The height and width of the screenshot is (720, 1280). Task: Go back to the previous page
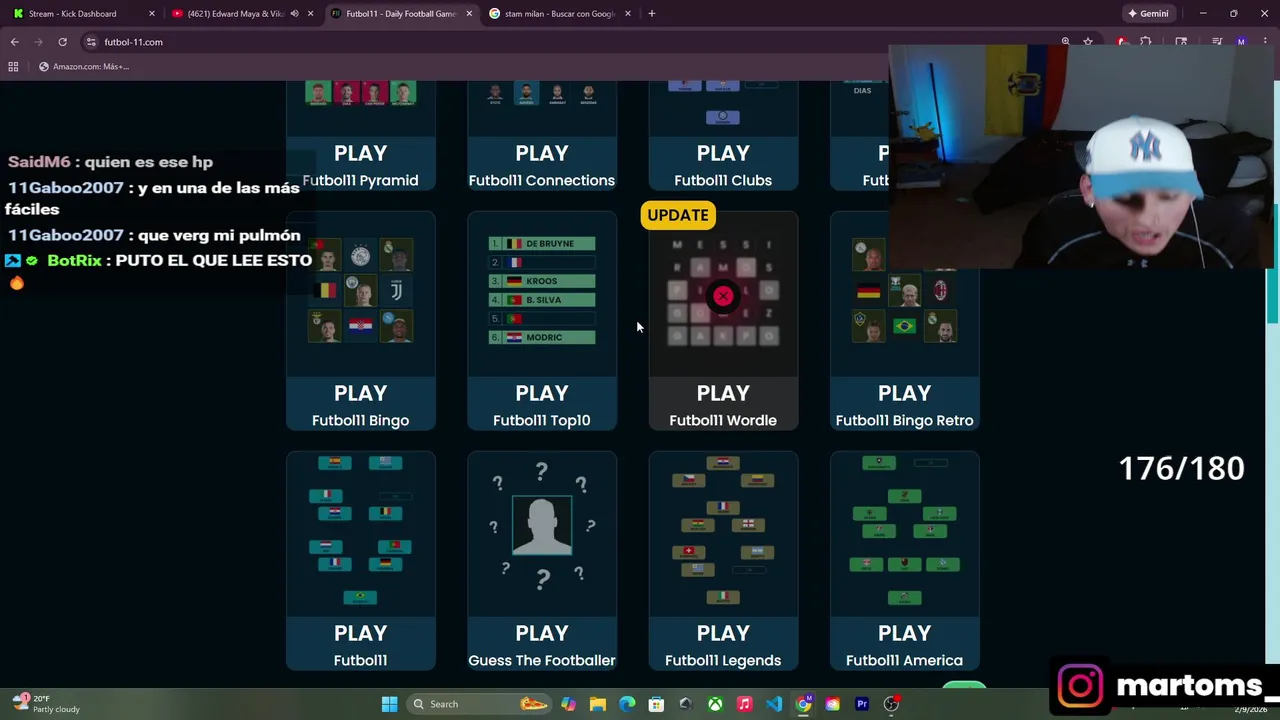(x=15, y=42)
